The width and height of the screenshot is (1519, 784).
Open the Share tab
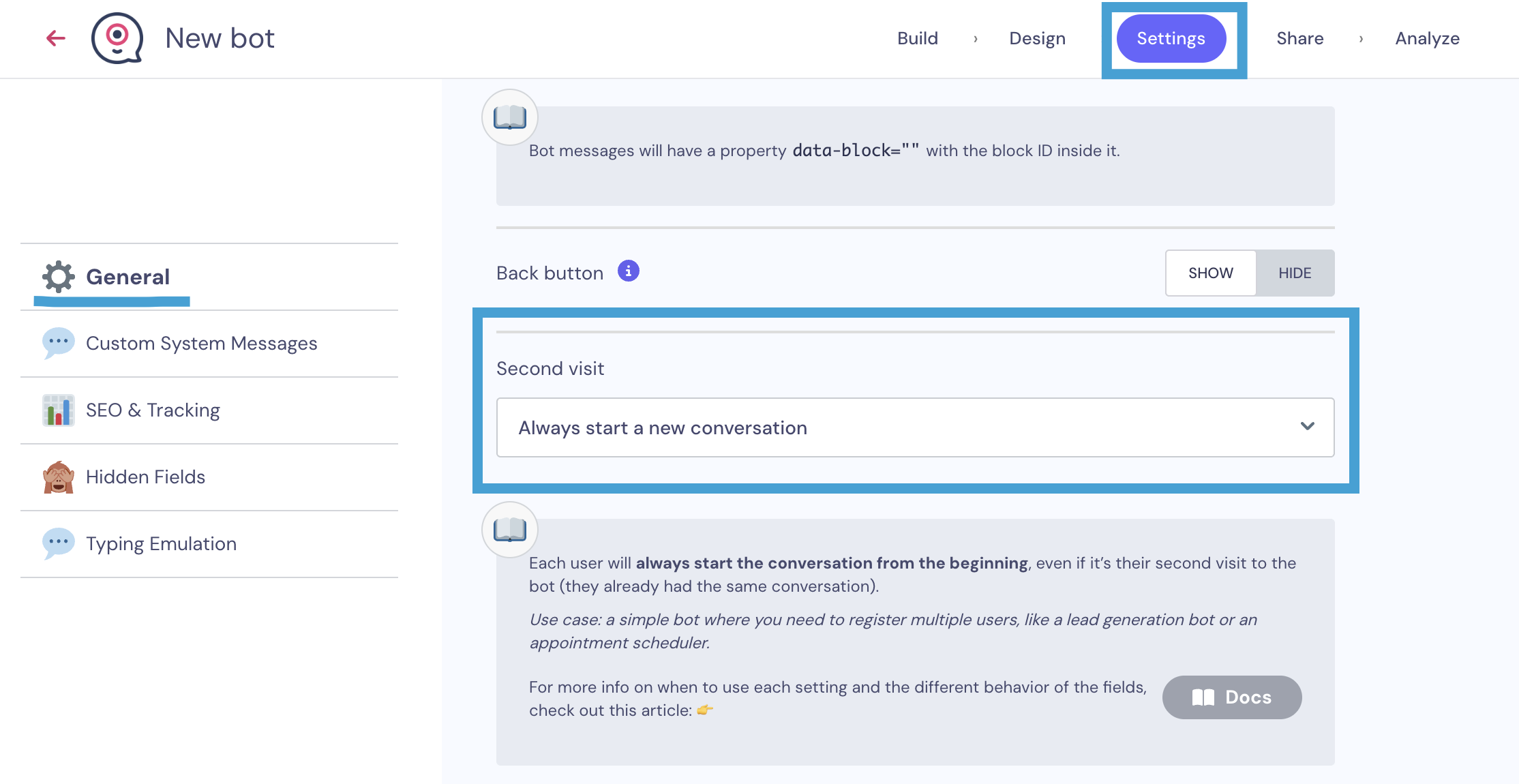1299,38
